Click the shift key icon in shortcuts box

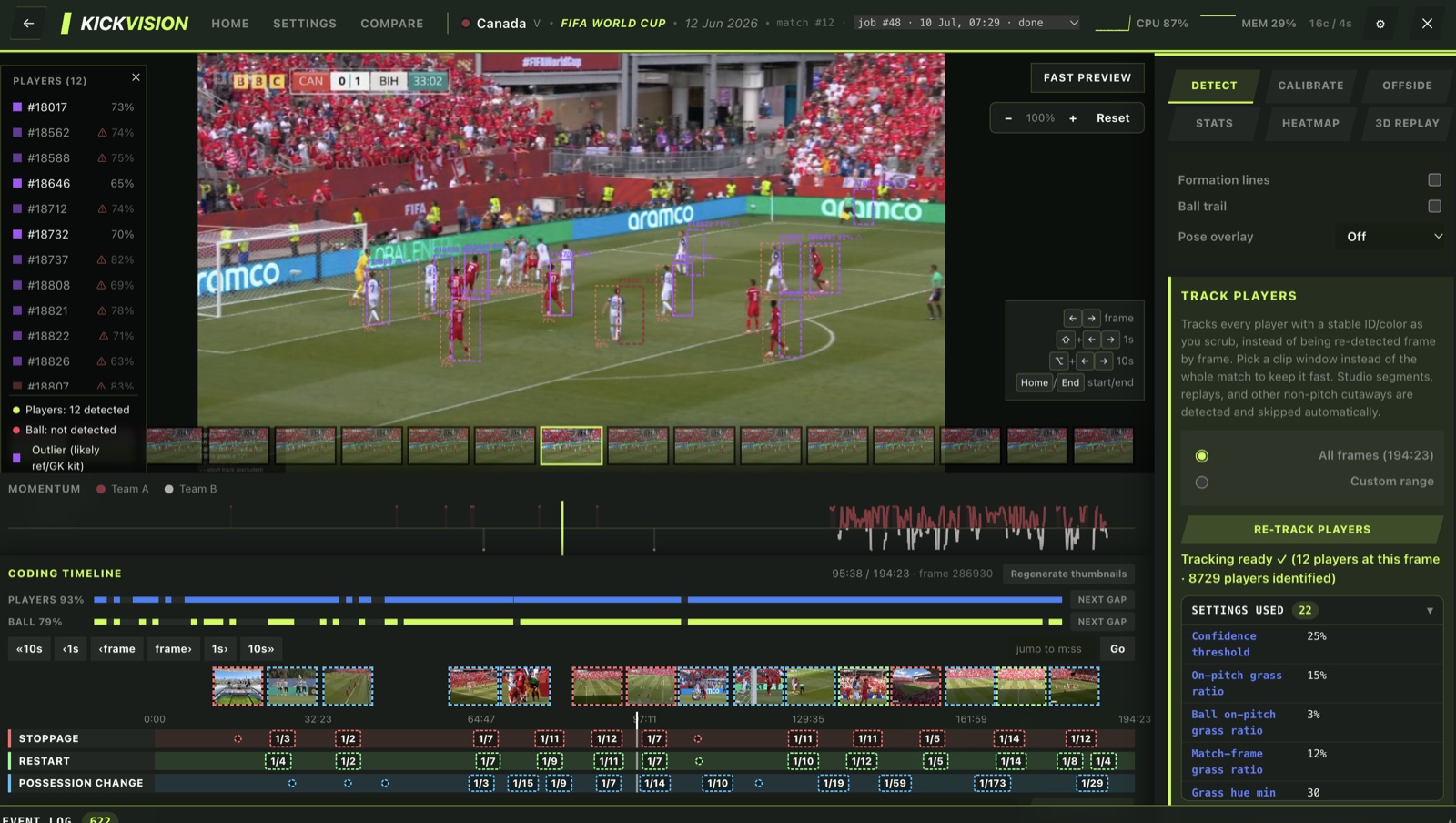1065,340
